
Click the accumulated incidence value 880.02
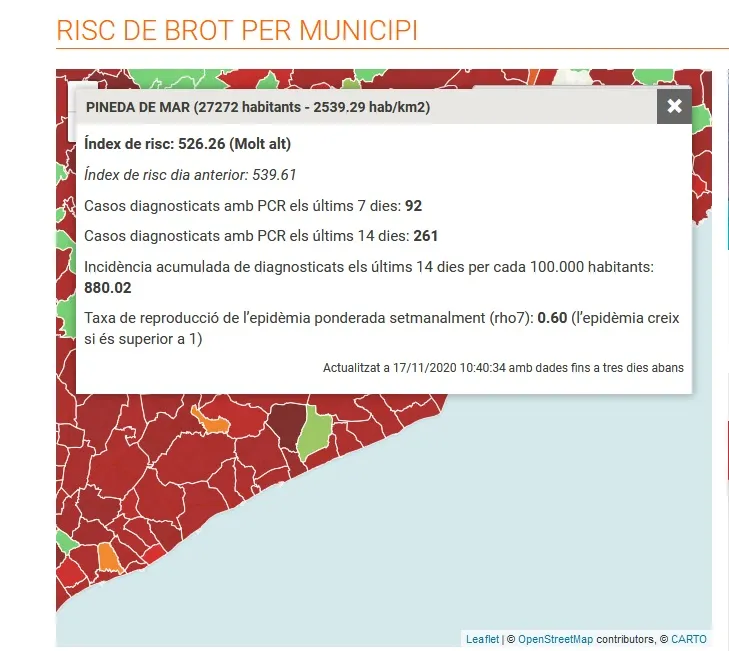point(108,288)
